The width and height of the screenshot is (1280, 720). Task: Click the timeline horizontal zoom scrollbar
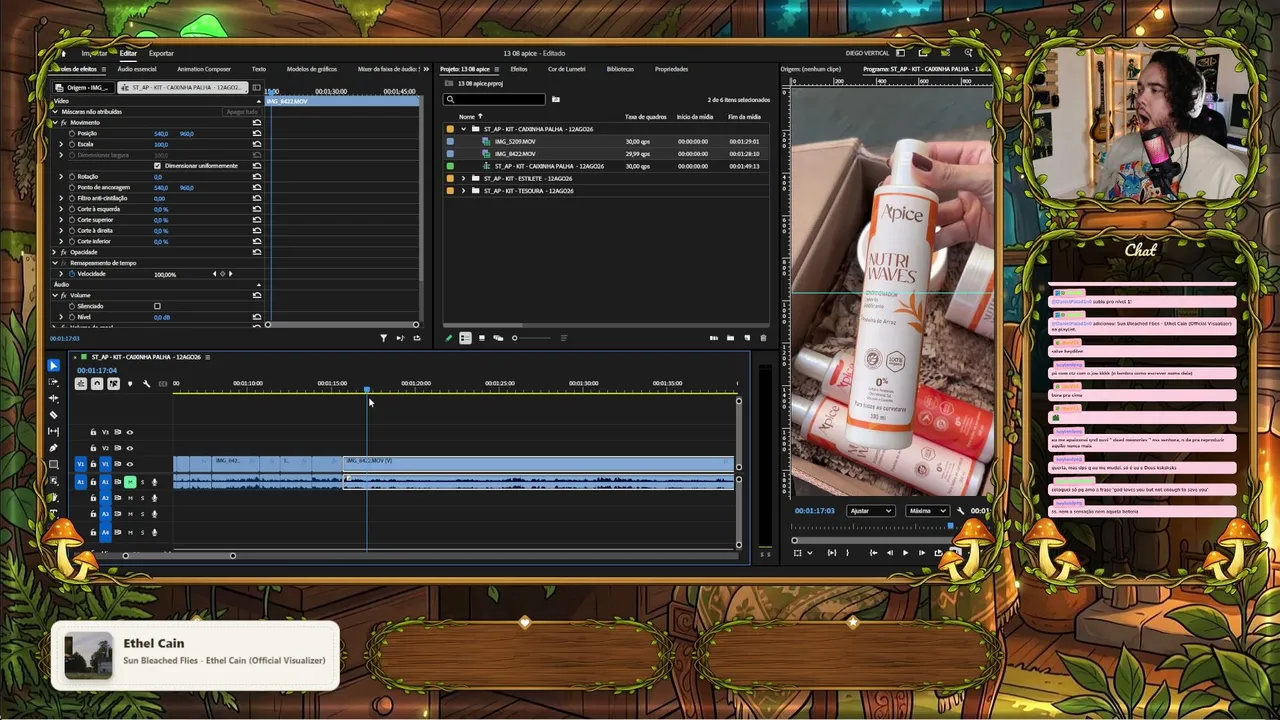click(179, 556)
